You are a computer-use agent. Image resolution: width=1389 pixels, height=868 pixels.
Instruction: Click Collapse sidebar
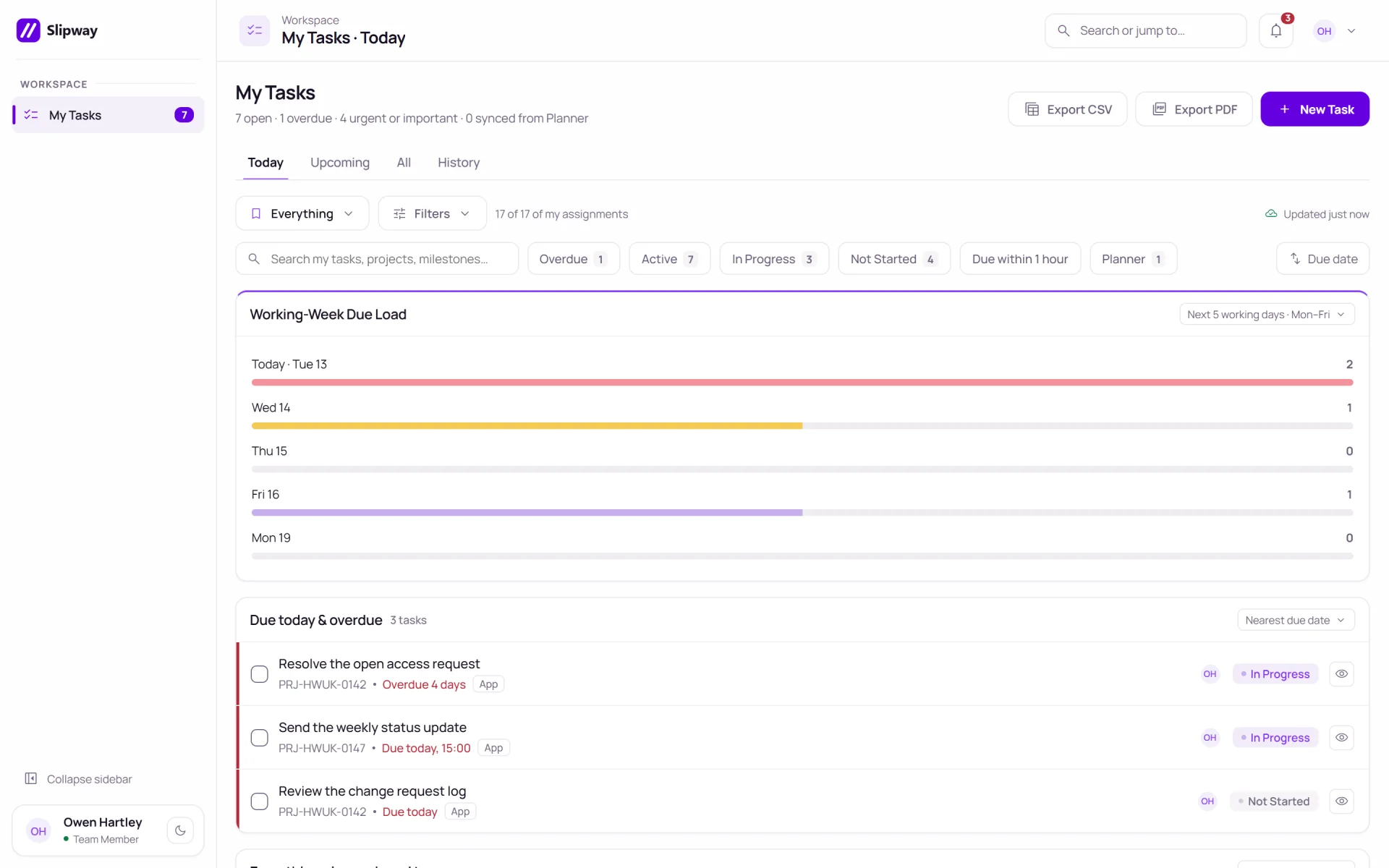tap(78, 779)
